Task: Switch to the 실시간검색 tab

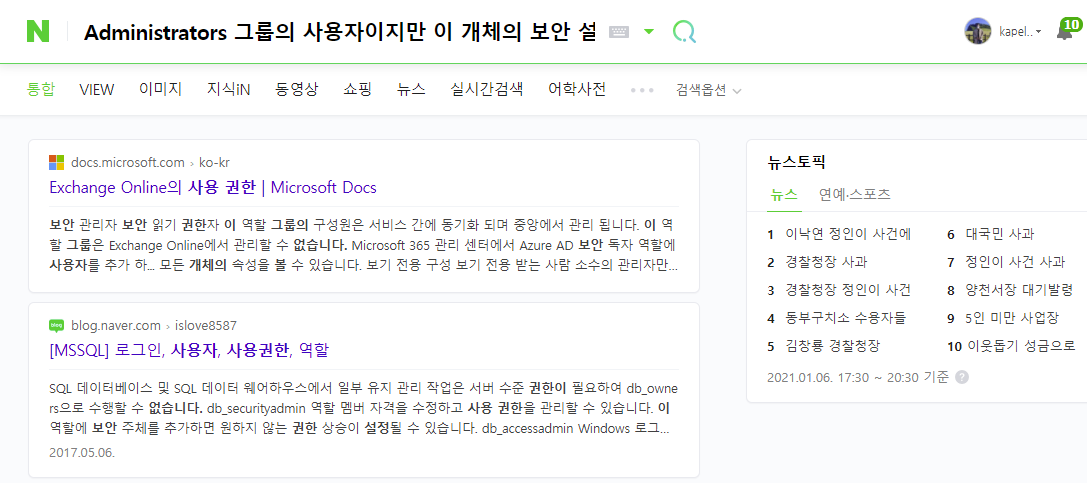Action: point(487,89)
